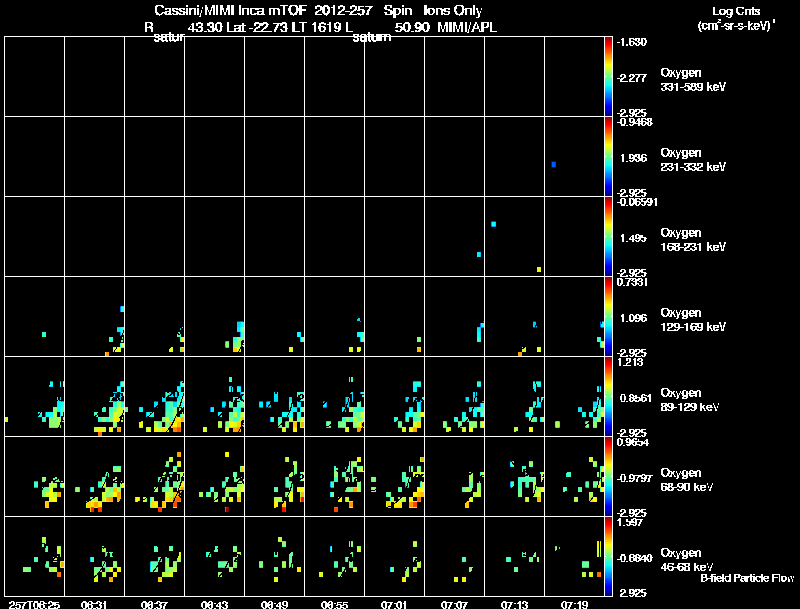Click the '06:31' time axis label
The image size is (800, 609).
click(94, 604)
